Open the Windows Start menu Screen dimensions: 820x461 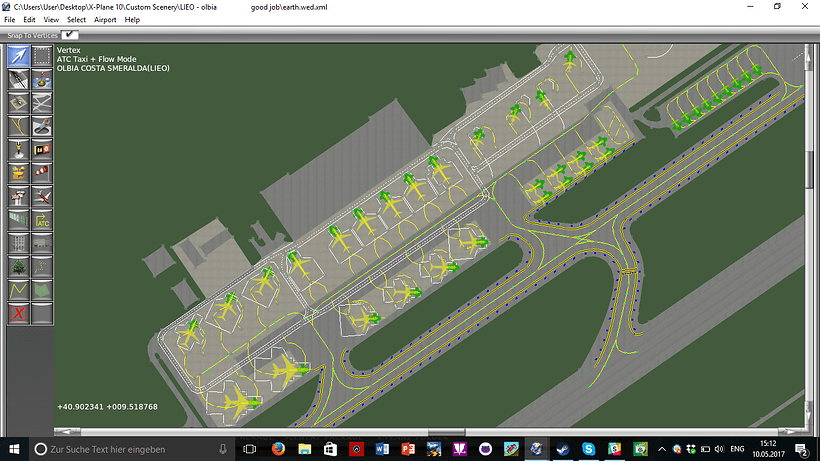[14, 449]
